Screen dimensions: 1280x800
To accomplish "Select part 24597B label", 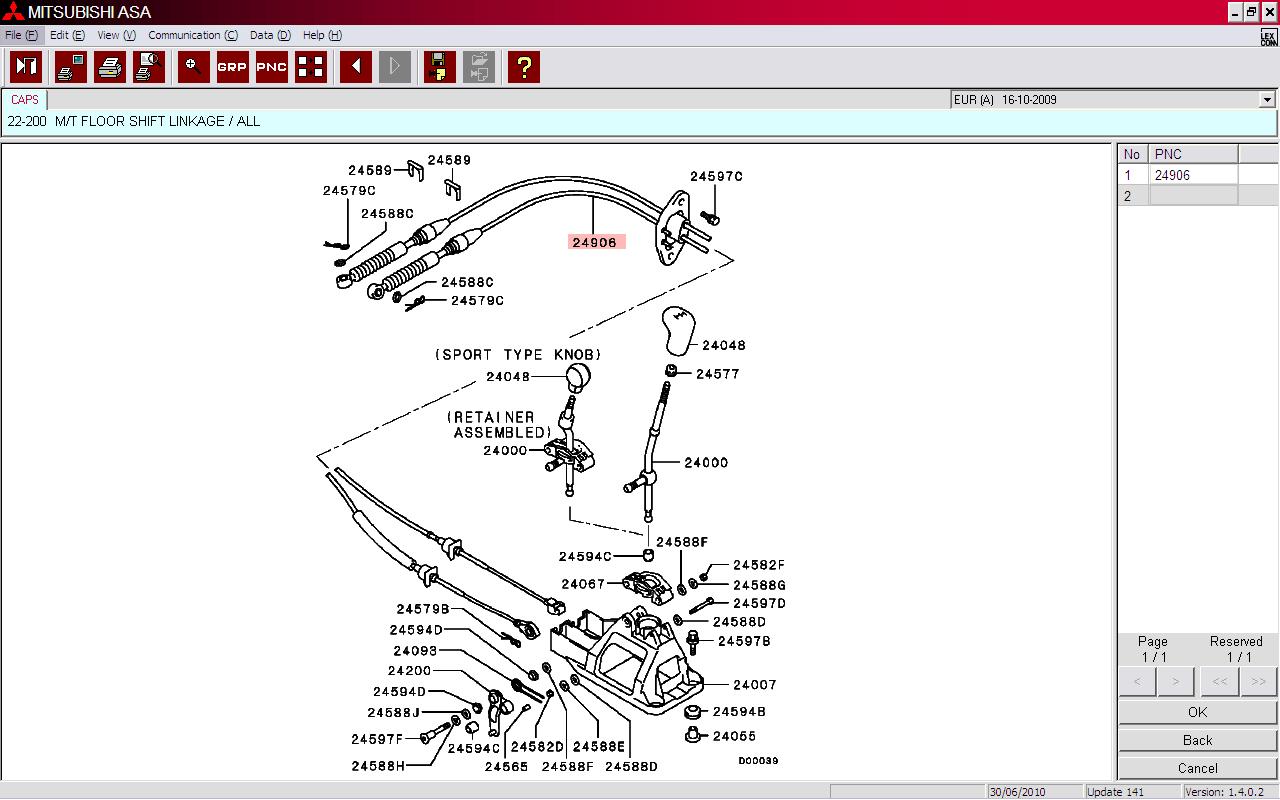I will click(745, 641).
